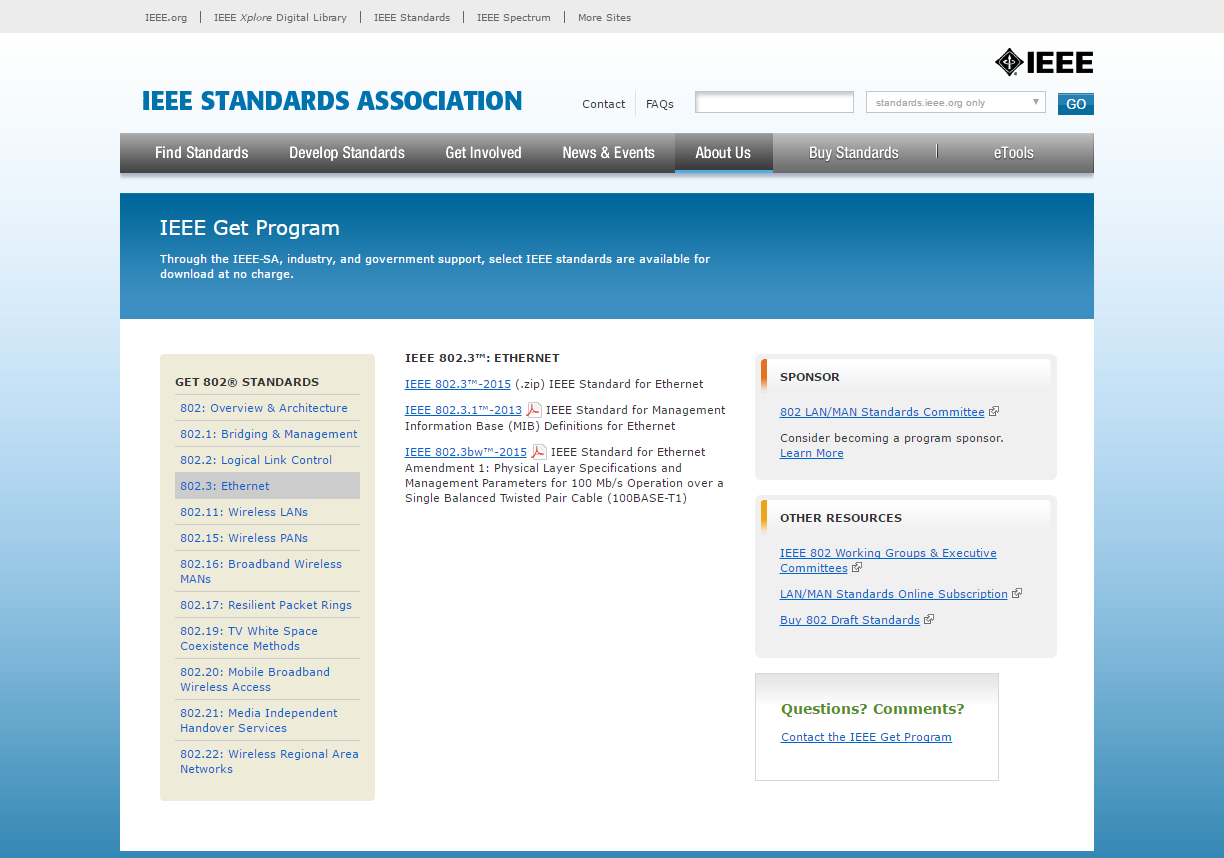Select 802.17: Resilient Packet Rings
The width and height of the screenshot is (1224, 858).
[266, 605]
